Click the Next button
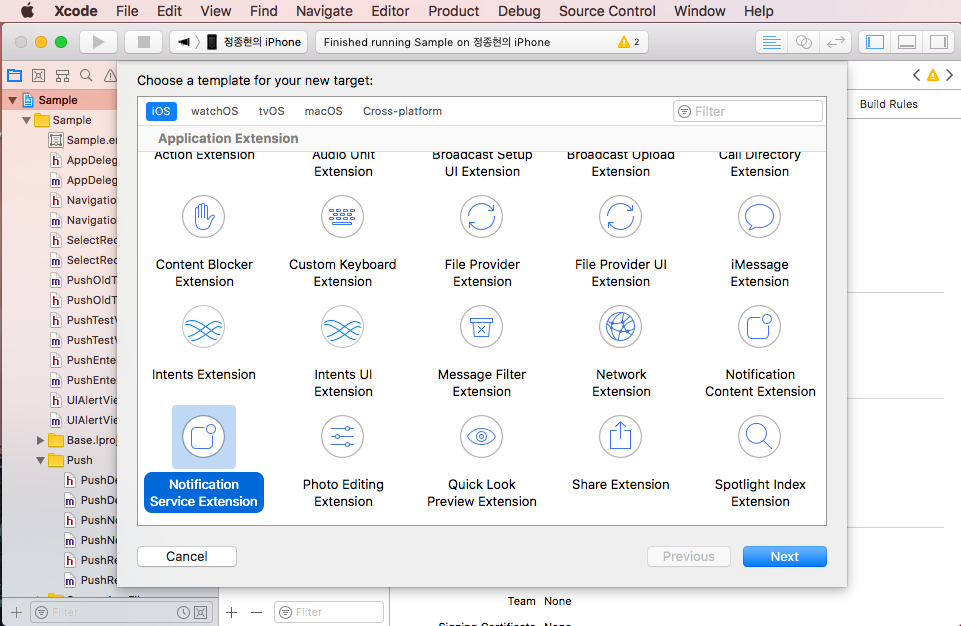The width and height of the screenshot is (961, 626). tap(784, 557)
